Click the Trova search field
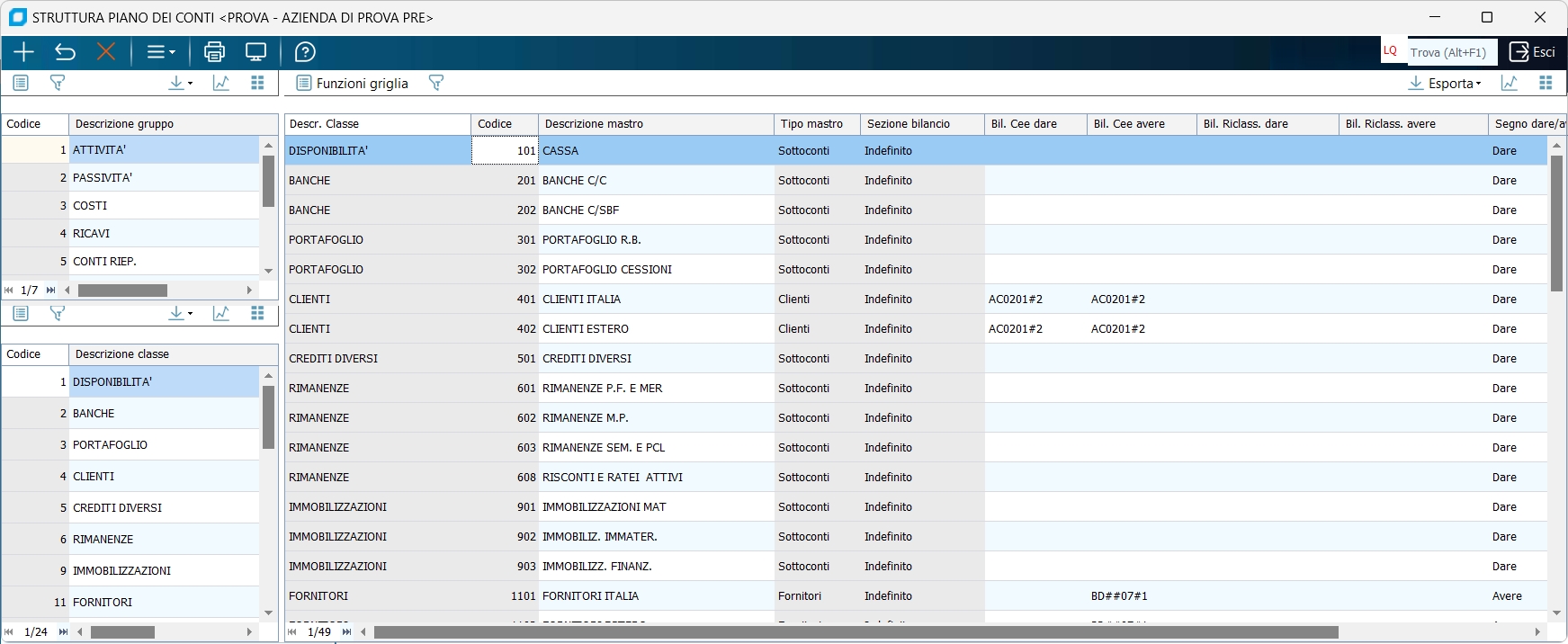This screenshot has width=1568, height=644. [1450, 52]
